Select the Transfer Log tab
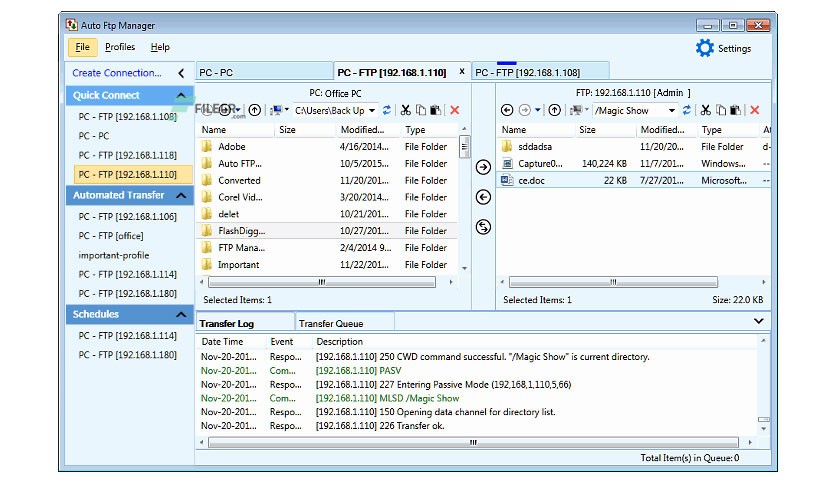The width and height of the screenshot is (836, 484). [245, 323]
